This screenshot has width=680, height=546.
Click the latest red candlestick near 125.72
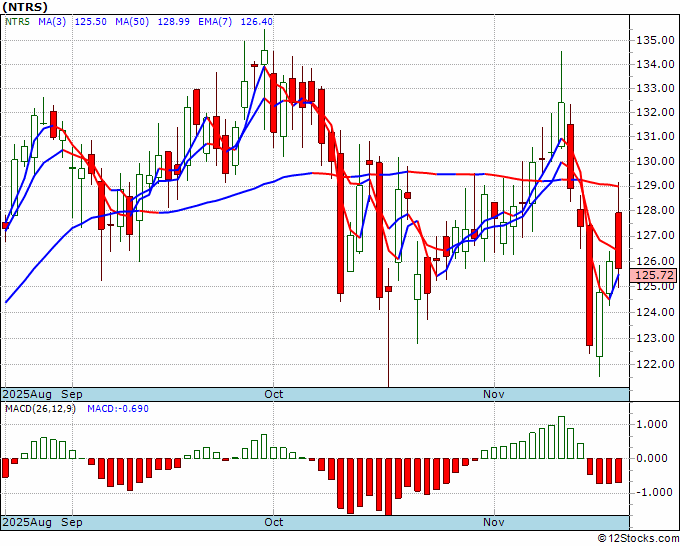click(x=618, y=240)
